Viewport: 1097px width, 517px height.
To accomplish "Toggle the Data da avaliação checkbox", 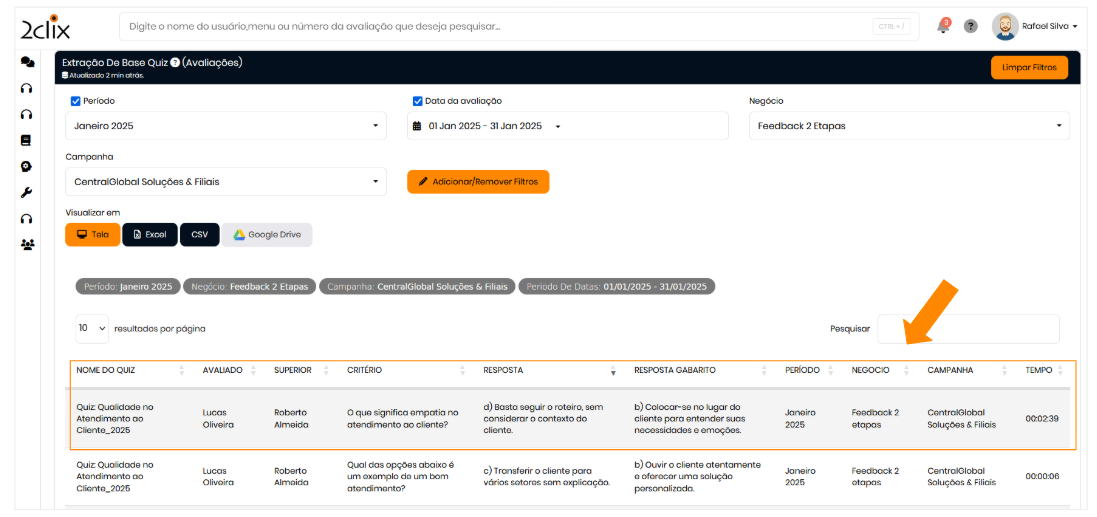I will (x=418, y=101).
